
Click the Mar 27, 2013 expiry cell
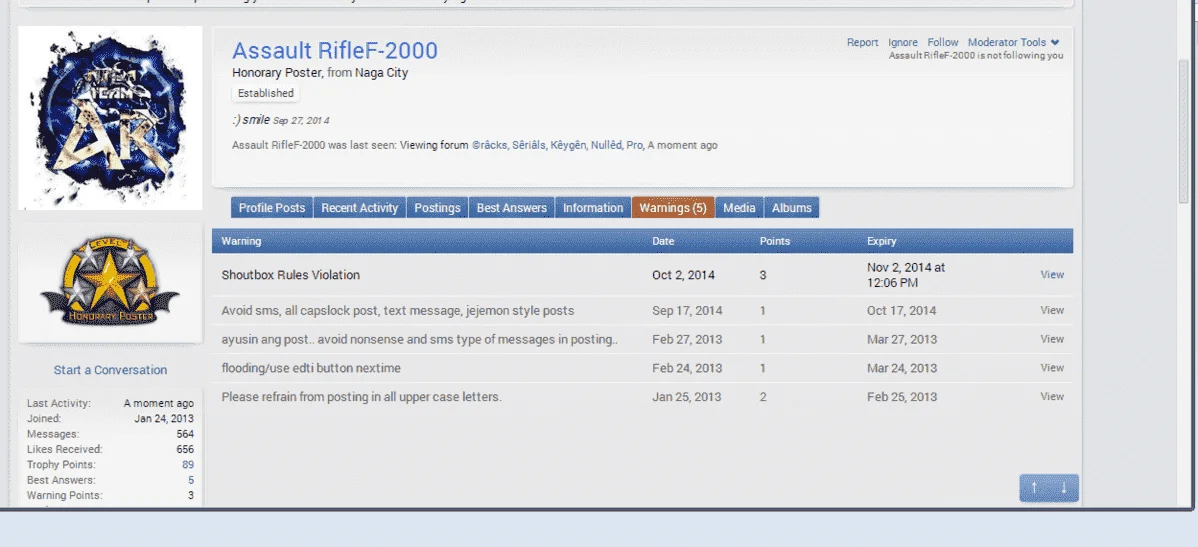(902, 339)
